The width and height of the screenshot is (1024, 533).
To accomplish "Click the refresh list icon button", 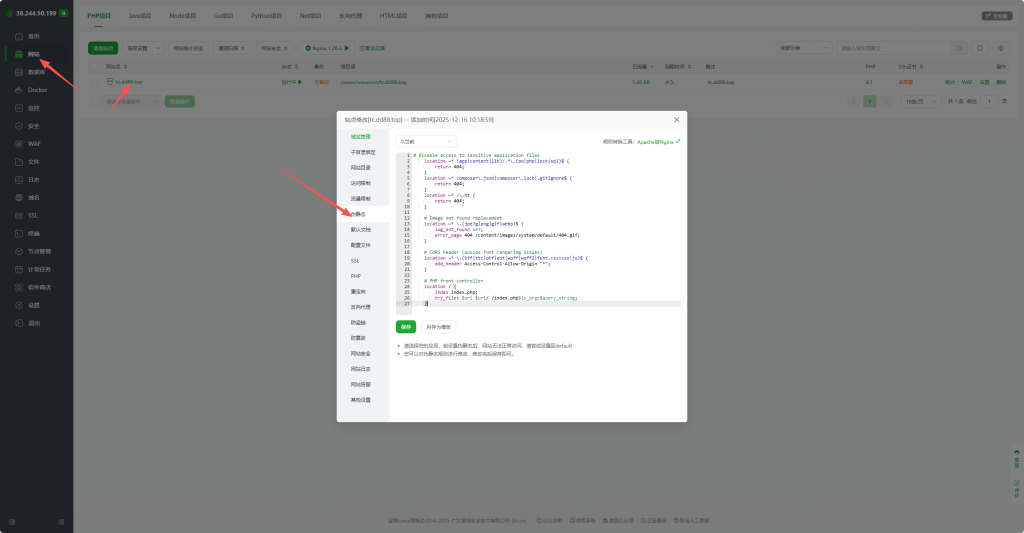I will tap(980, 48).
